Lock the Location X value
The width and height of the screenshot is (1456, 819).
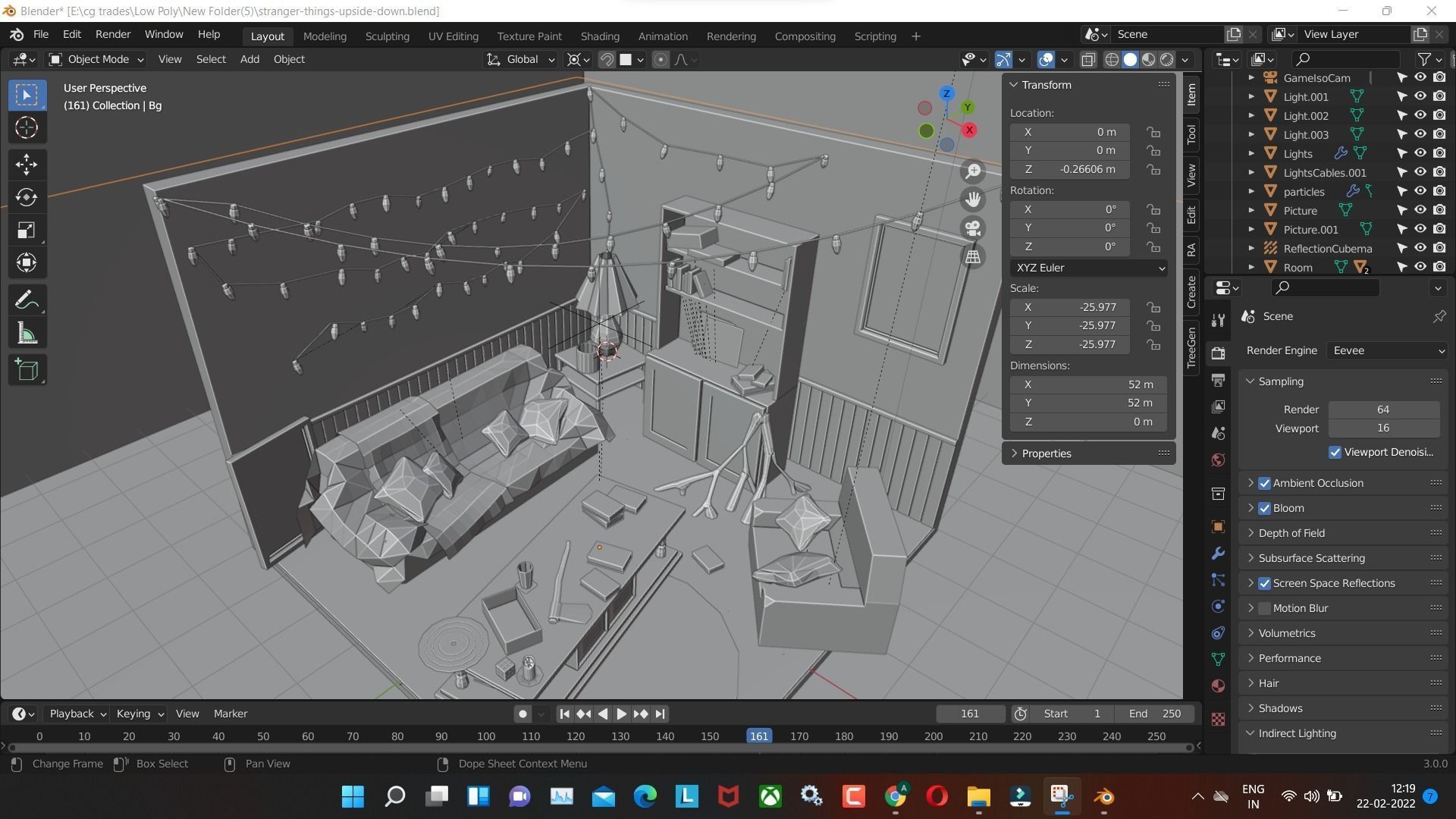pyautogui.click(x=1153, y=132)
